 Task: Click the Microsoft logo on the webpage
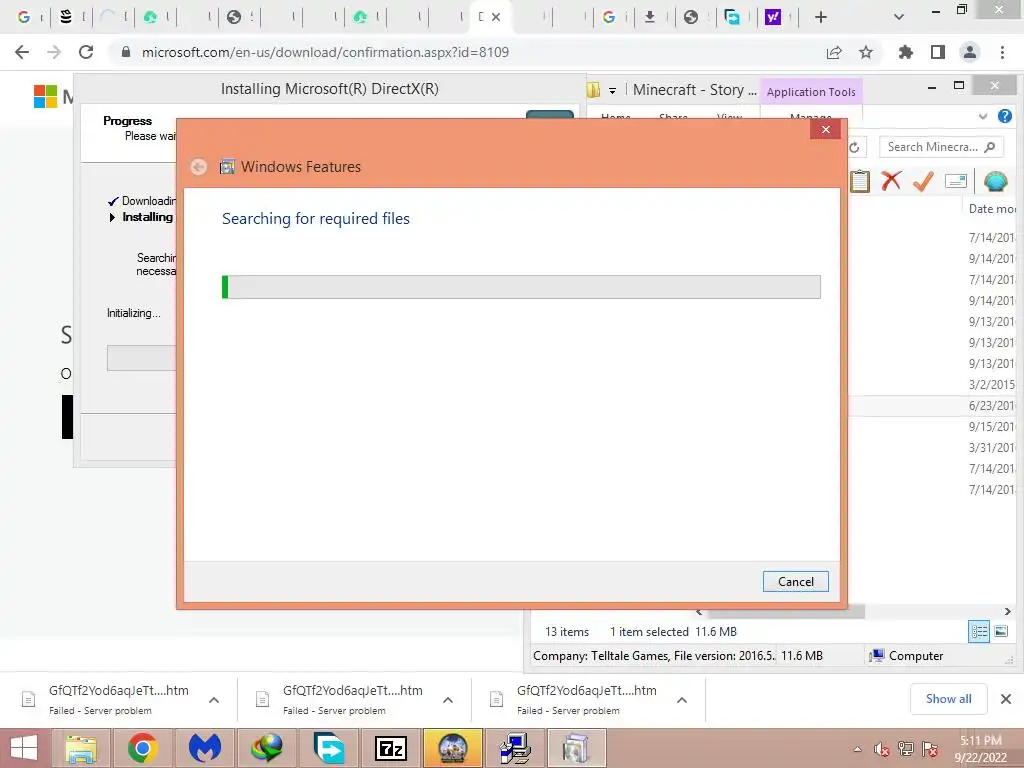46,96
